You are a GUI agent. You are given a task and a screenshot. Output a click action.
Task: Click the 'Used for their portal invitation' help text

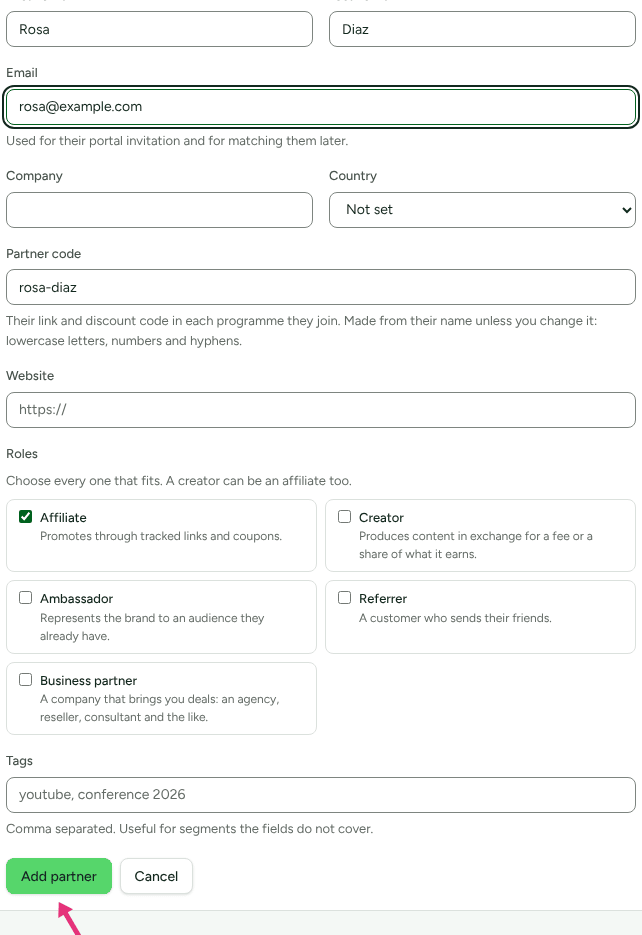tap(177, 141)
